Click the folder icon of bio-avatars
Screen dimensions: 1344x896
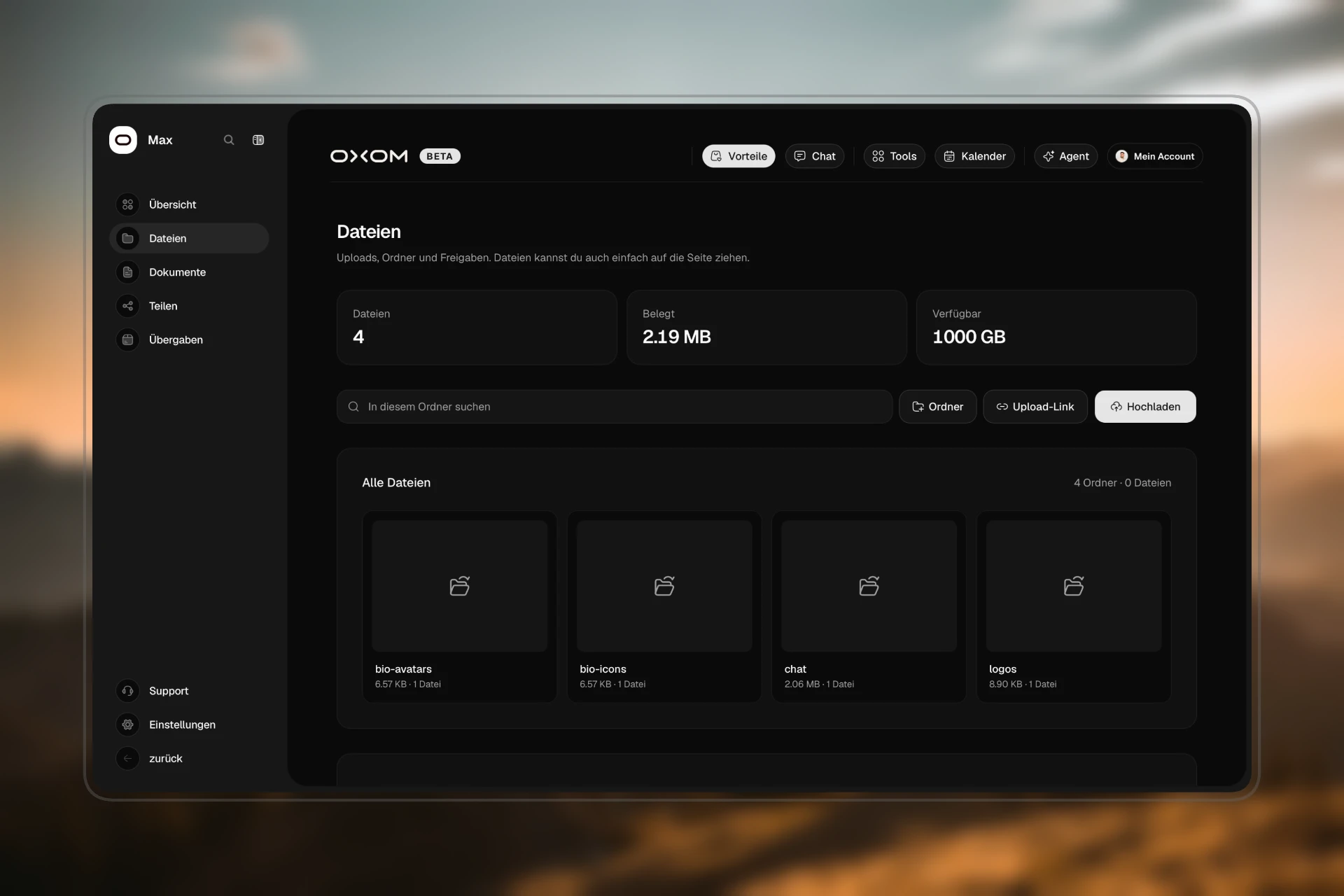click(x=460, y=586)
